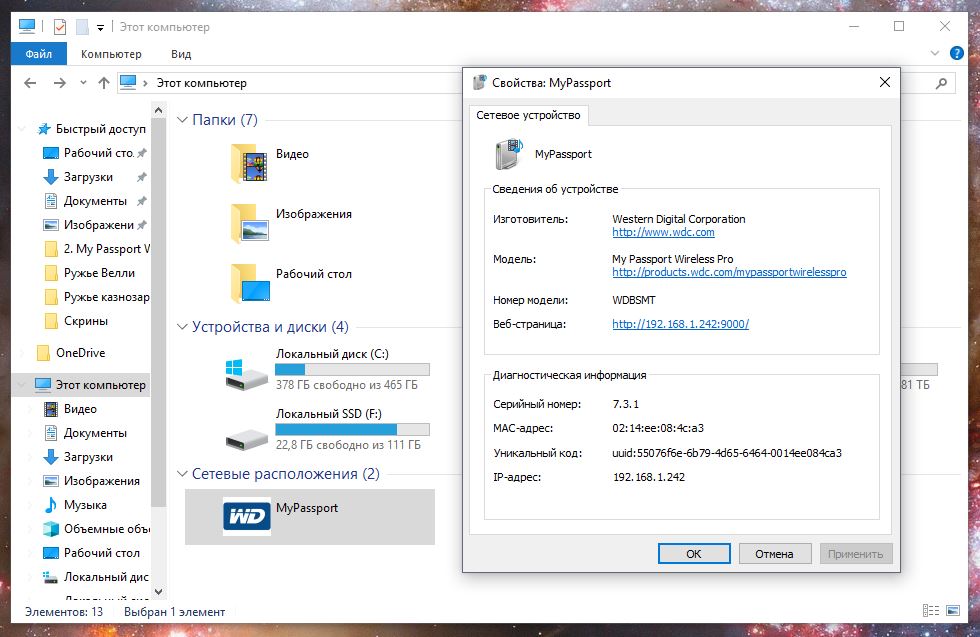The image size is (980, 637).
Task: Open the Компьютер ribbon tab
Action: tap(111, 54)
